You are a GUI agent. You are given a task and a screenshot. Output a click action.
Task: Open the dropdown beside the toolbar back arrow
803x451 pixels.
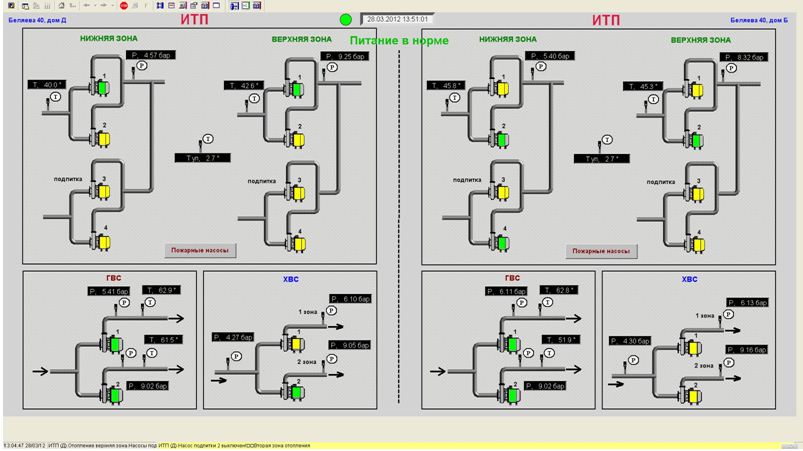pos(96,5)
